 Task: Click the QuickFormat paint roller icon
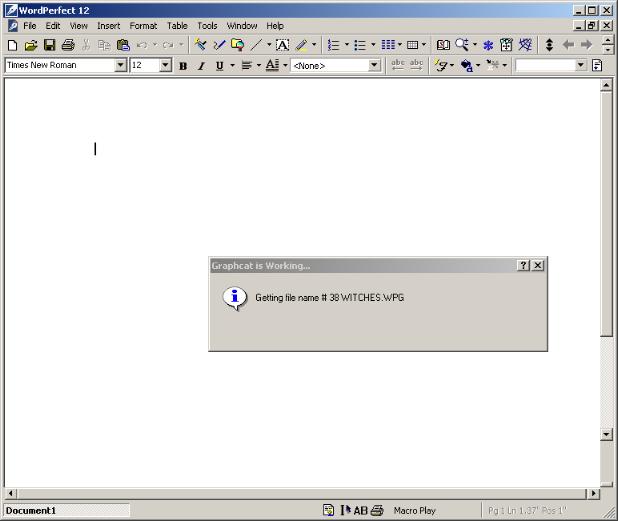click(200, 45)
